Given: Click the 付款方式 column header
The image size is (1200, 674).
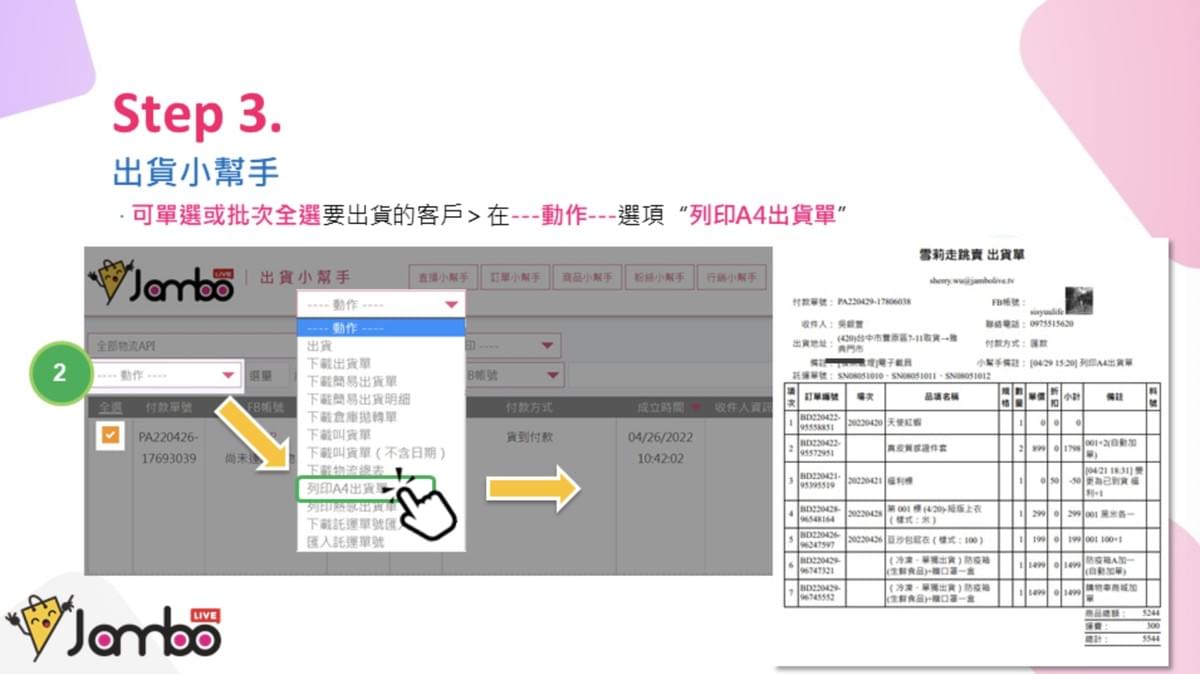Looking at the screenshot, I should 531,408.
